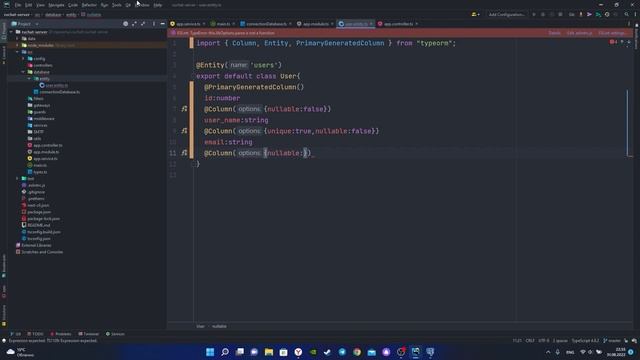Viewport: 640px width, 360px height.
Task: Expand all nodes in the Project panel
Action: point(134,24)
